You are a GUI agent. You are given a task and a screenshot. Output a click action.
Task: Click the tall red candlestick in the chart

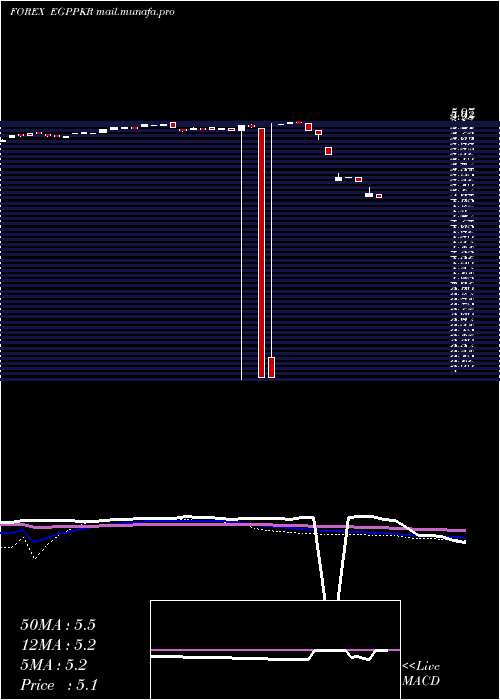tap(262, 253)
